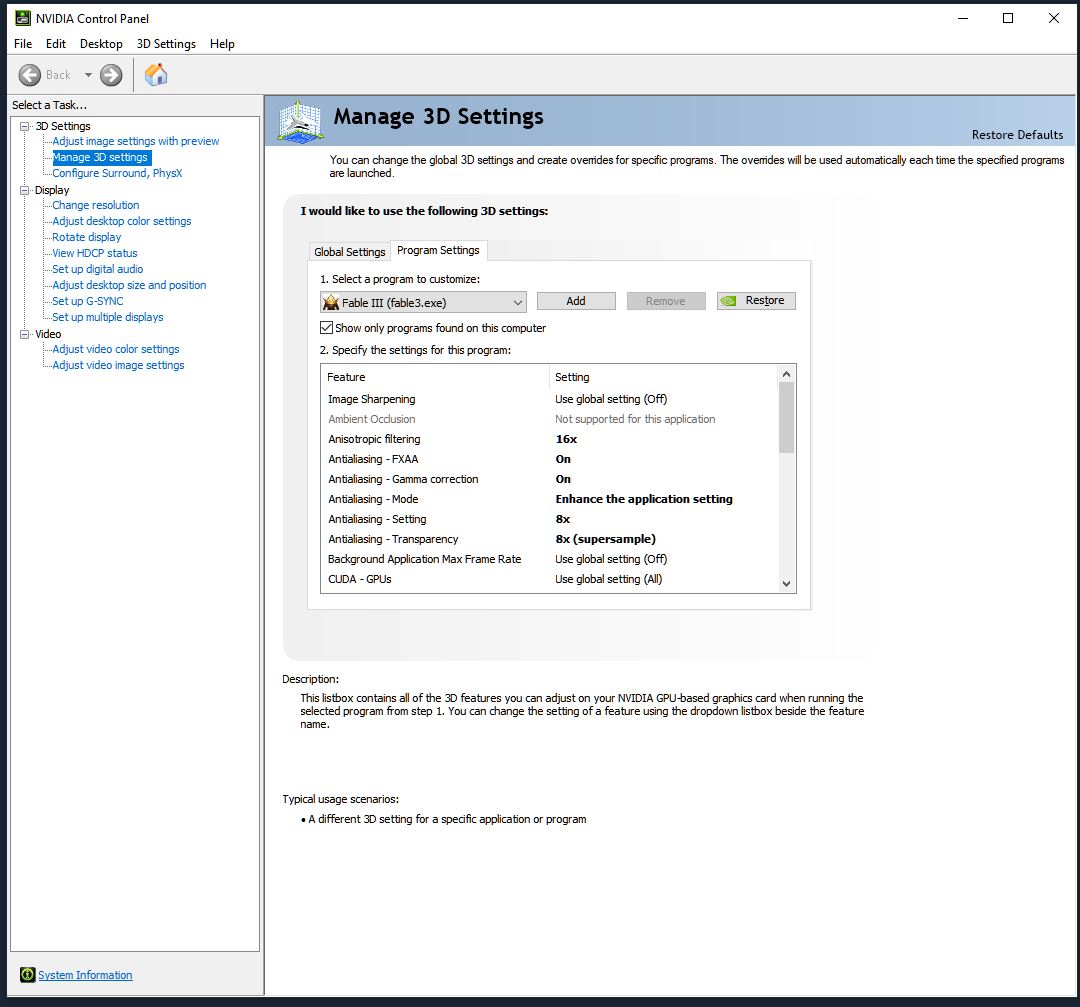
Task: Collapse the 3D Settings tree node
Action: (25, 126)
